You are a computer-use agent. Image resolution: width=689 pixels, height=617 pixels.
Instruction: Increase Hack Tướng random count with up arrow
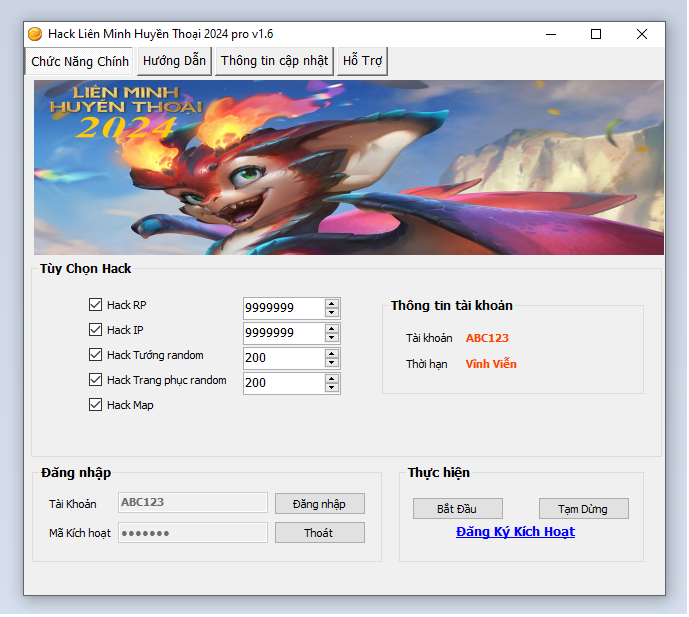[332, 353]
